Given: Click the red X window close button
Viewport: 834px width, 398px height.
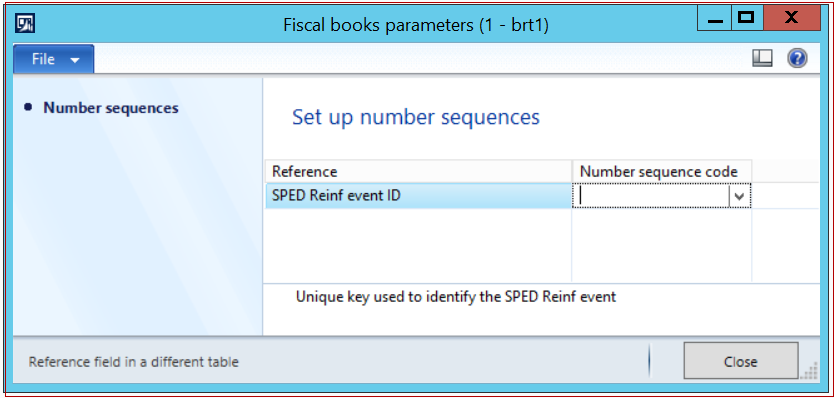Looking at the screenshot, I should [x=791, y=18].
